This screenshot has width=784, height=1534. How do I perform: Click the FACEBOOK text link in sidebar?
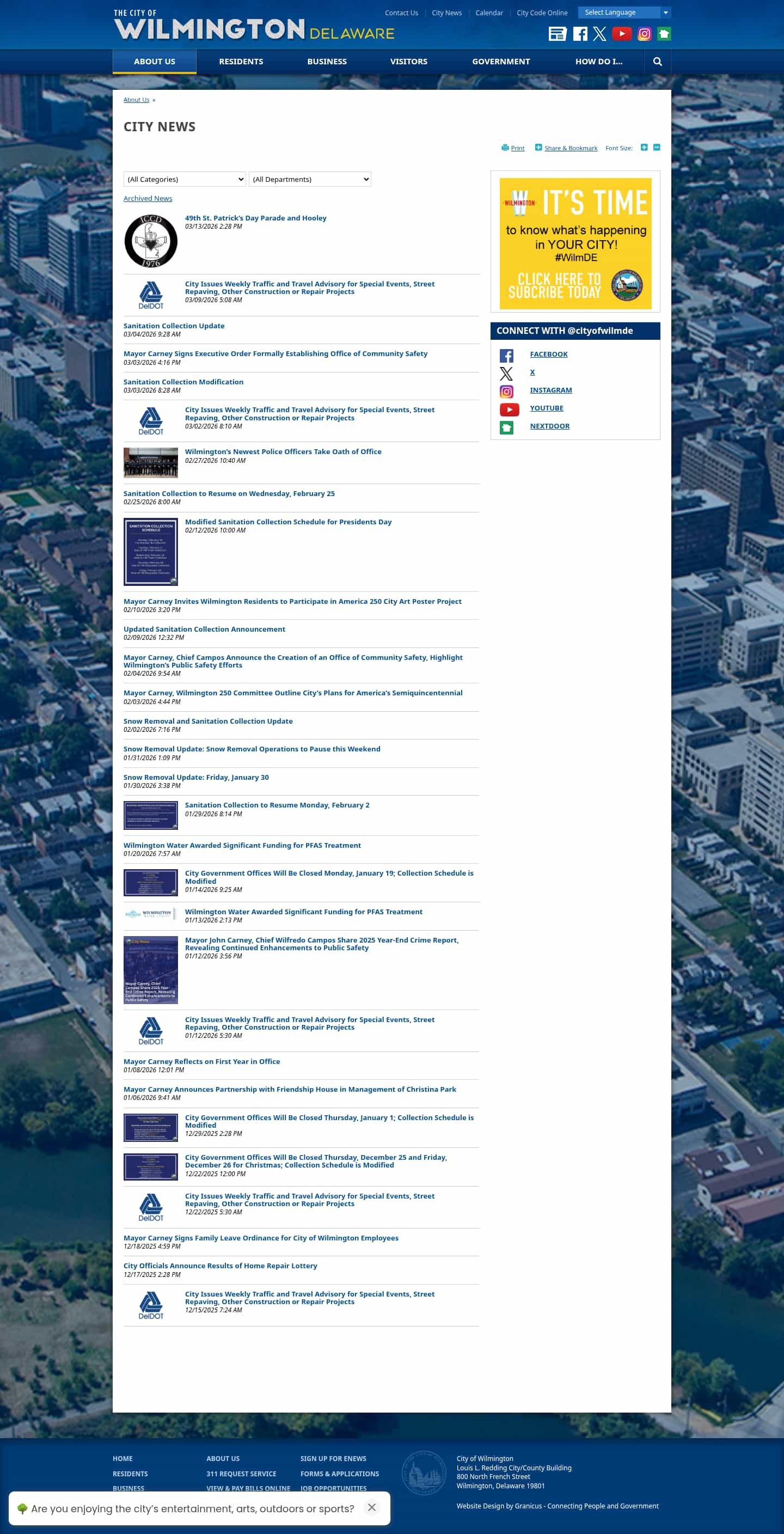pyautogui.click(x=548, y=355)
